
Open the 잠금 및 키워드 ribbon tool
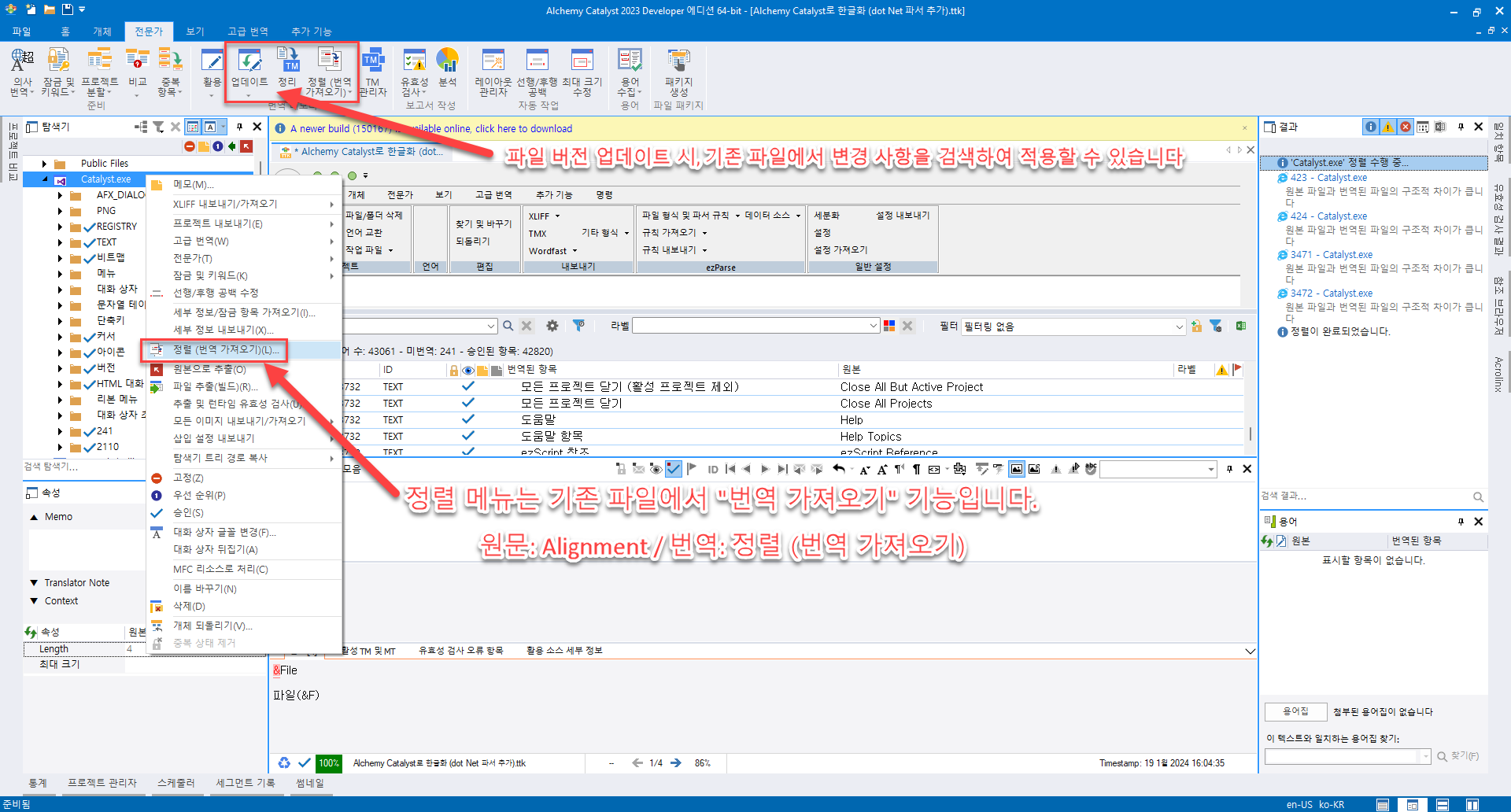point(58,72)
